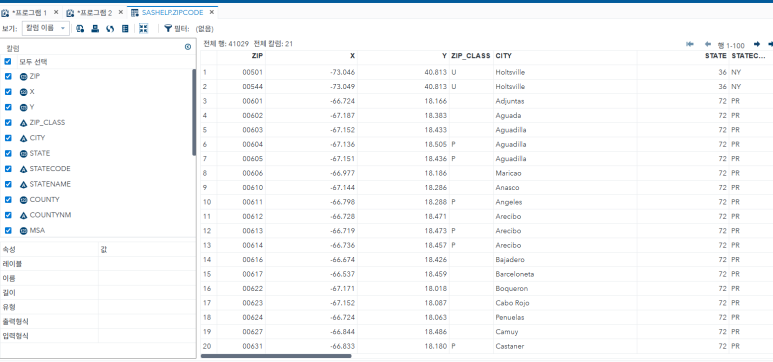Uncheck the Y column checkbox
The width and height of the screenshot is (773, 362).
8,107
